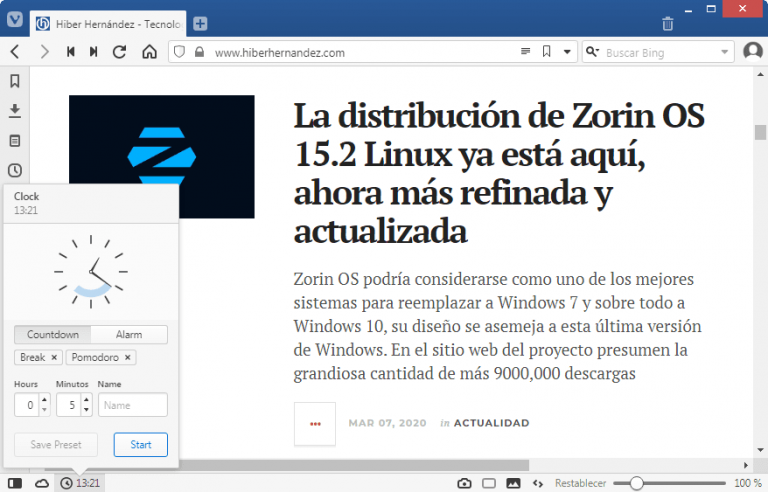Switch to Countdown mode
The image size is (768, 492).
pos(52,335)
